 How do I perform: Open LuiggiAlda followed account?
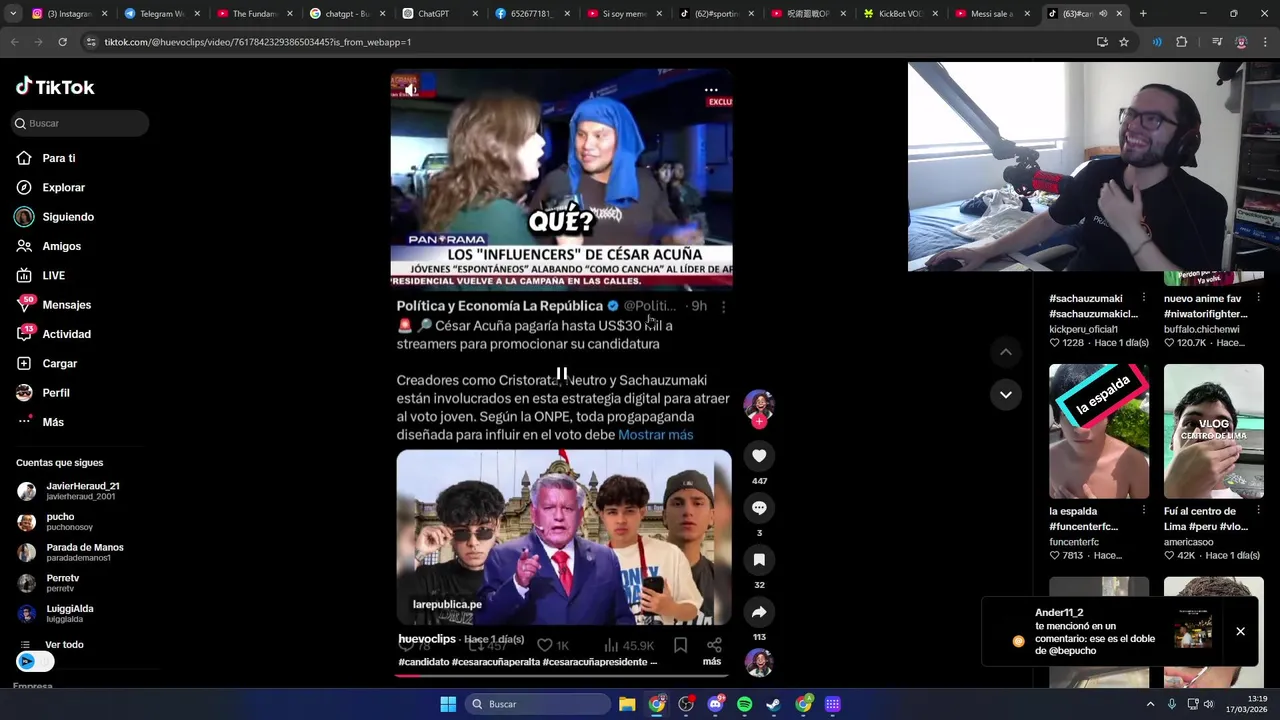tap(68, 614)
